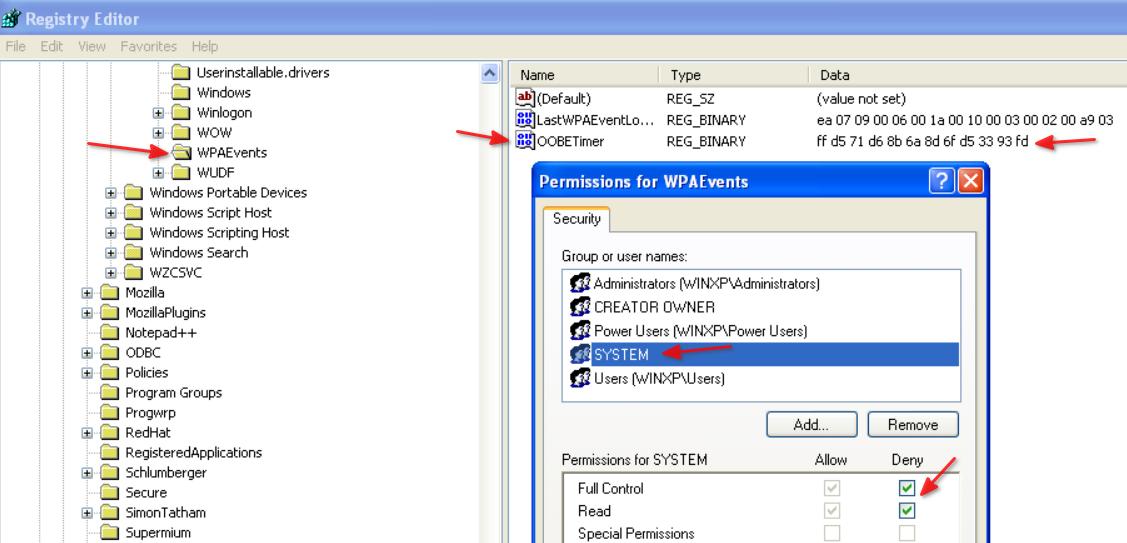
Task: Expand Windows Search key
Action: 111,253
